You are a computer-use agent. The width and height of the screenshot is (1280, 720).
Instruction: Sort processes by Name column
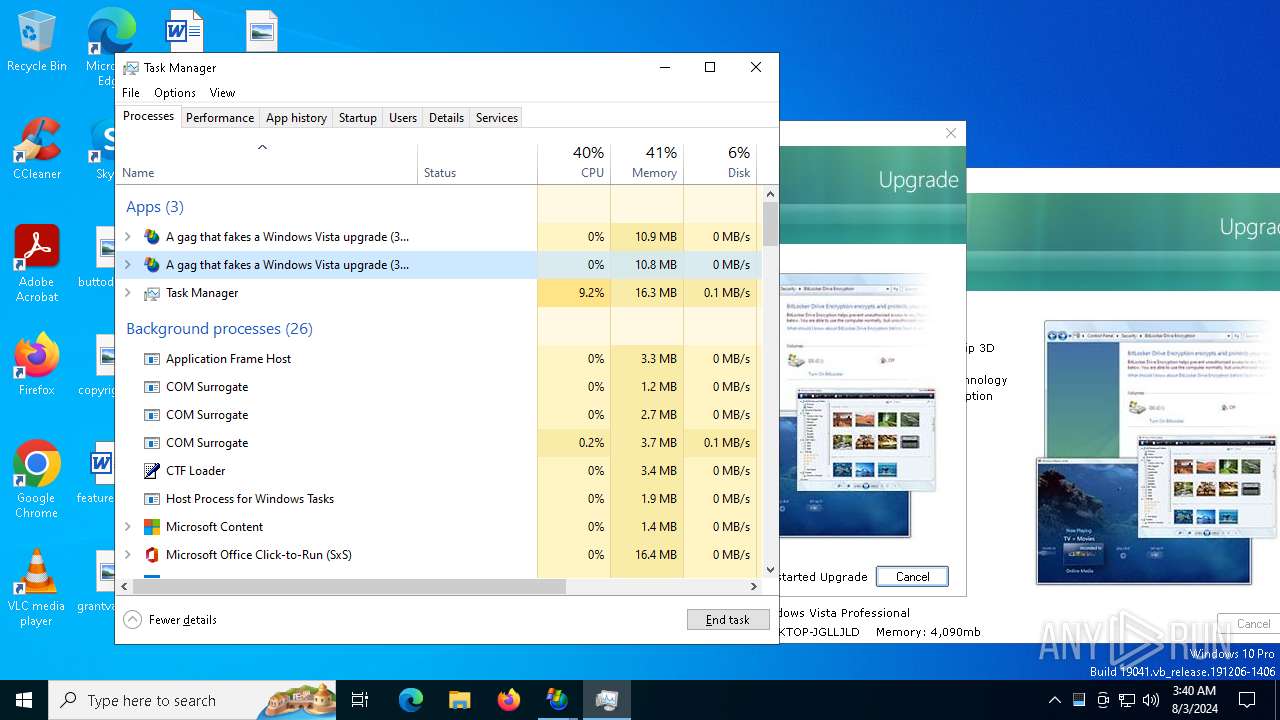(266, 165)
